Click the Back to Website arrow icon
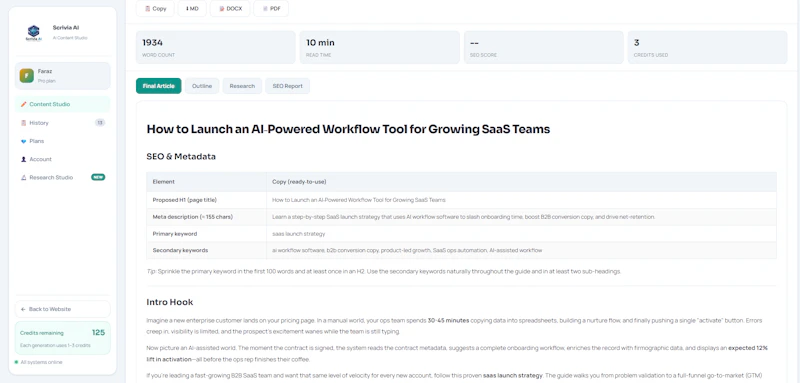Screen dimensions: 800x383 [x=23, y=309]
